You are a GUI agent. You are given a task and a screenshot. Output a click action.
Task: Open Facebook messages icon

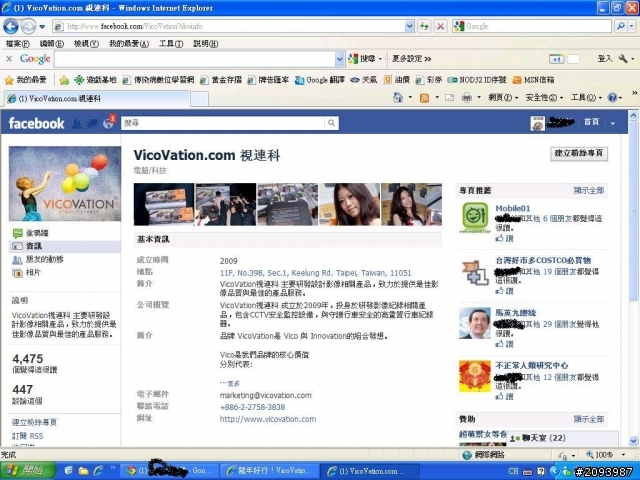pyautogui.click(x=92, y=123)
